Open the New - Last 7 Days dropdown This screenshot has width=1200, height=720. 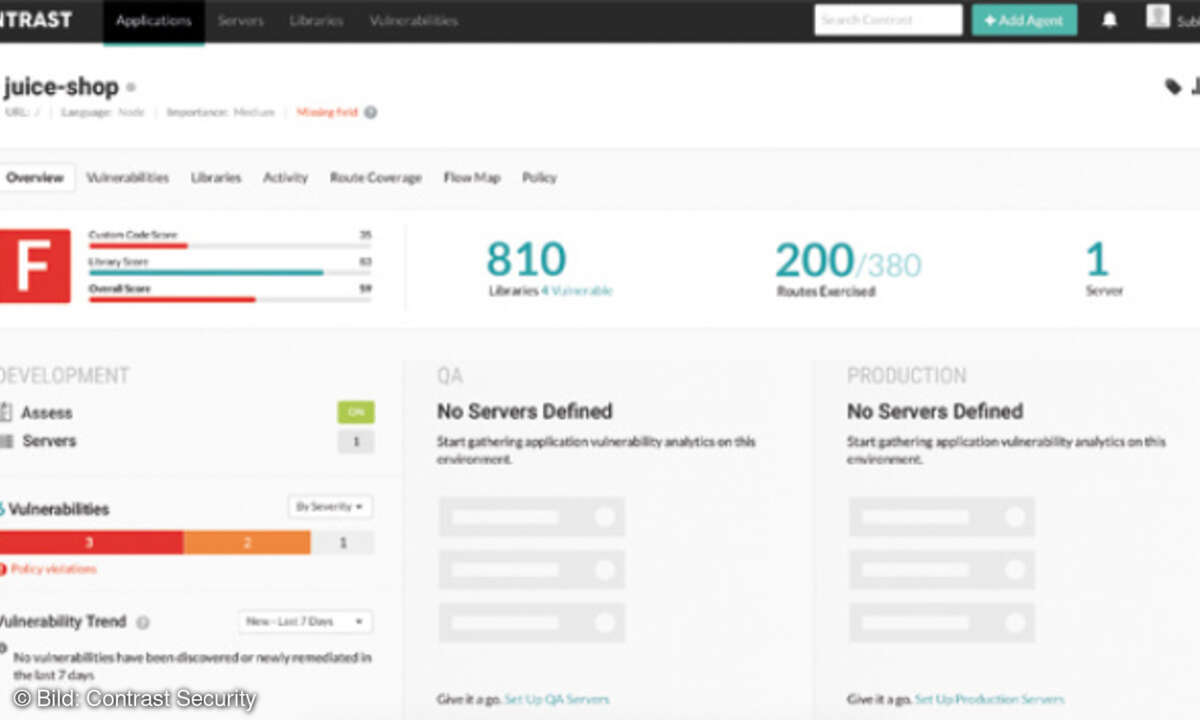click(306, 622)
